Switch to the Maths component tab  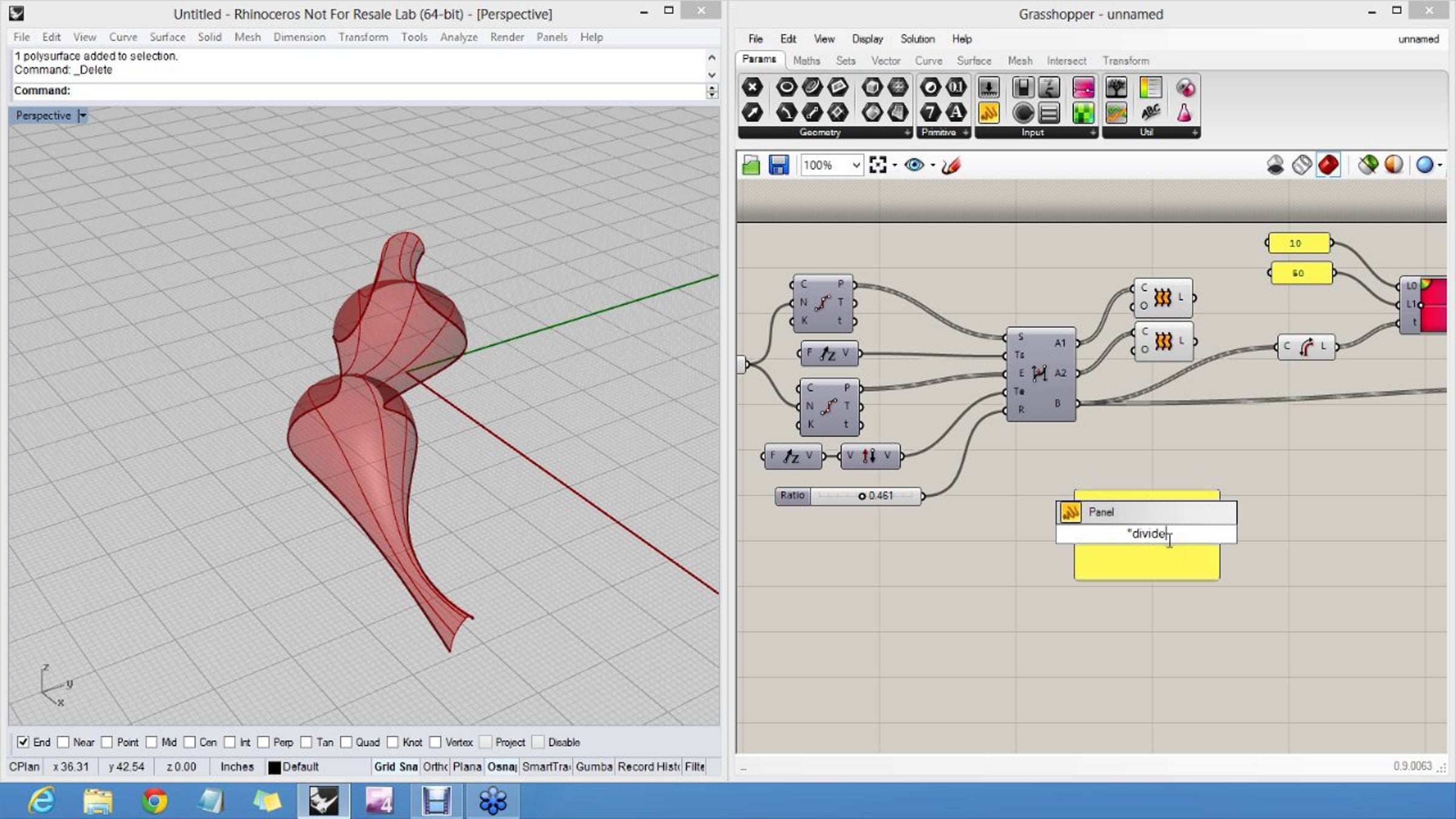click(x=806, y=61)
